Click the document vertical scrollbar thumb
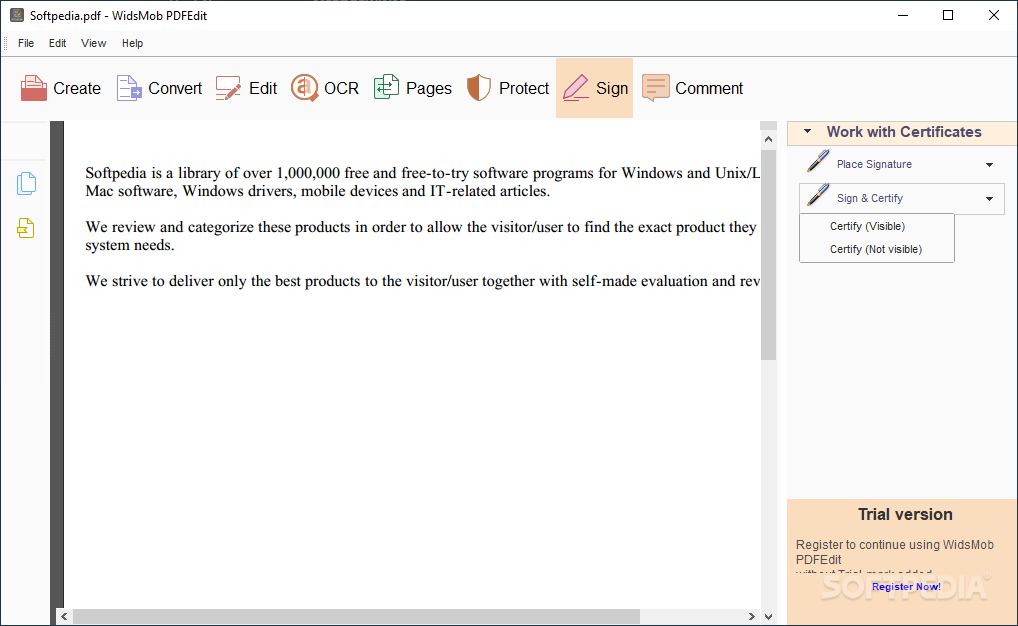This screenshot has height=626, width=1018. (x=768, y=255)
